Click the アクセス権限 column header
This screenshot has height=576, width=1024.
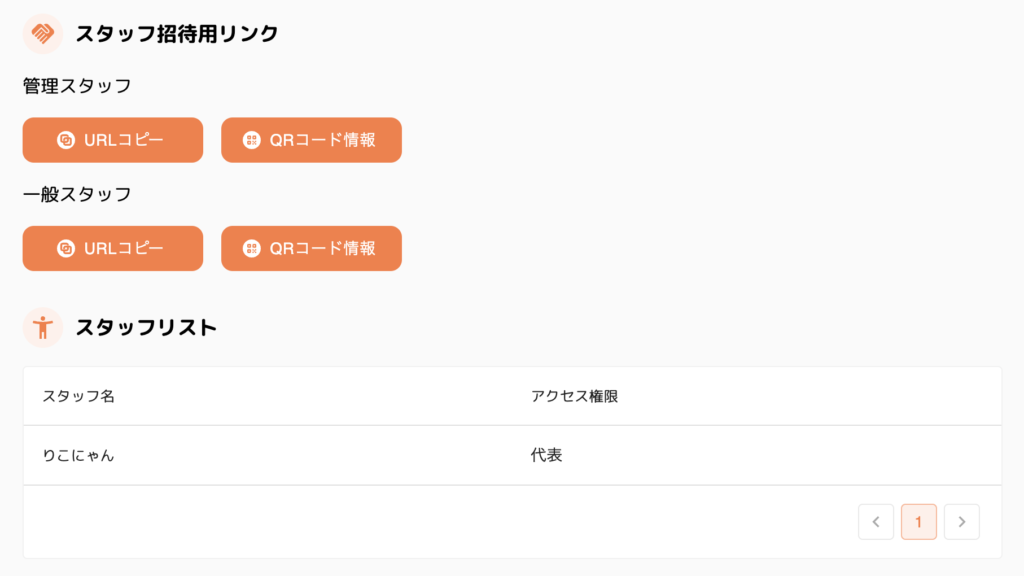click(574, 396)
